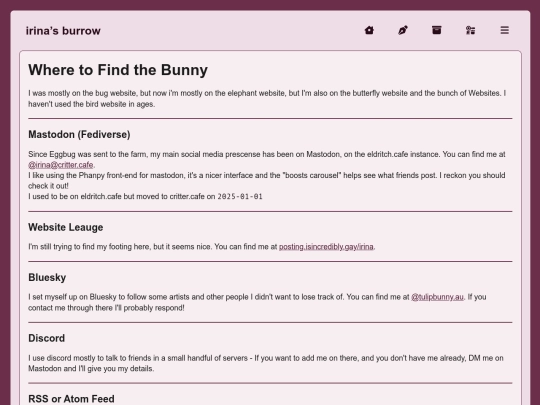Visit the @tulipbunny.au Bluesky link
The width and height of the screenshot is (540, 405).
click(437, 297)
